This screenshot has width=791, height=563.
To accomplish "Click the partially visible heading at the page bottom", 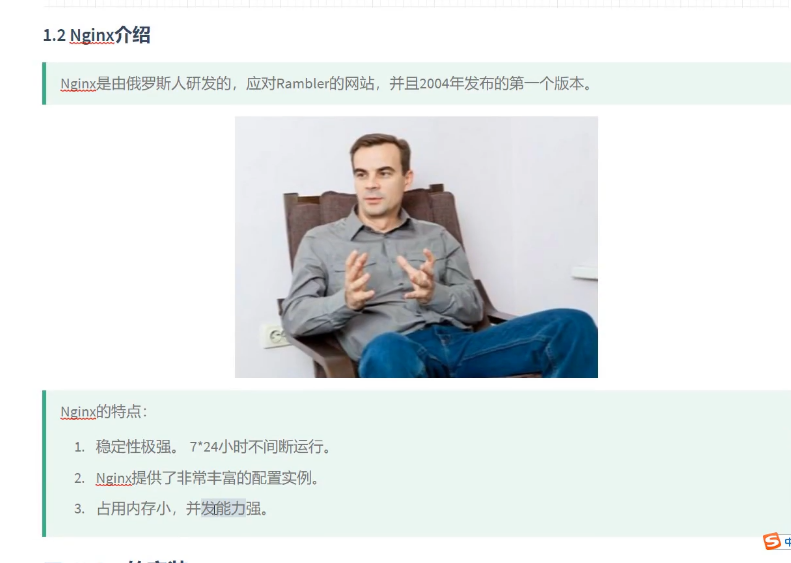I will coord(116,560).
